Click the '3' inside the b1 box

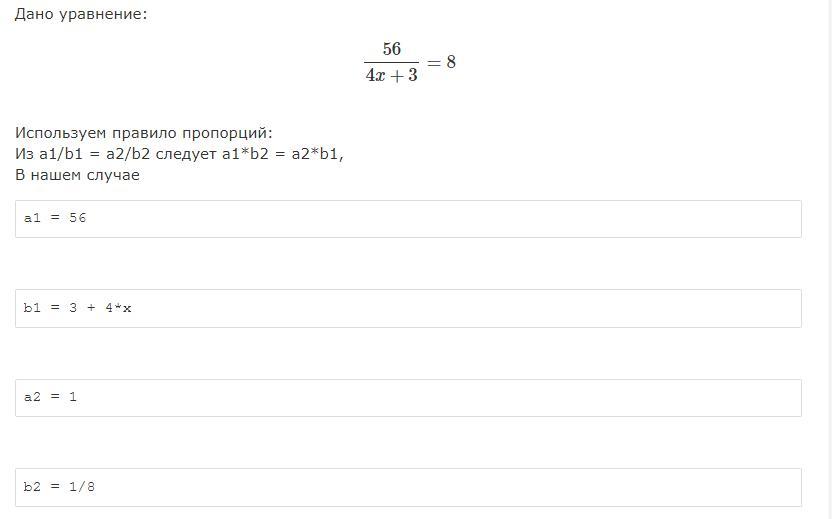pyautogui.click(x=73, y=308)
